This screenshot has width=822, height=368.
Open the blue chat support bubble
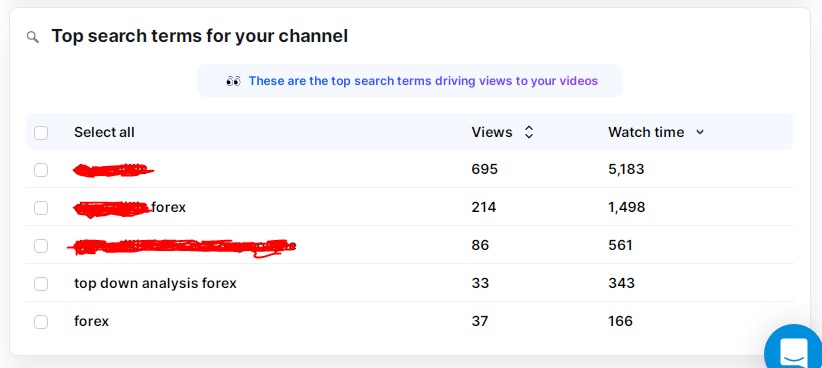pos(794,348)
